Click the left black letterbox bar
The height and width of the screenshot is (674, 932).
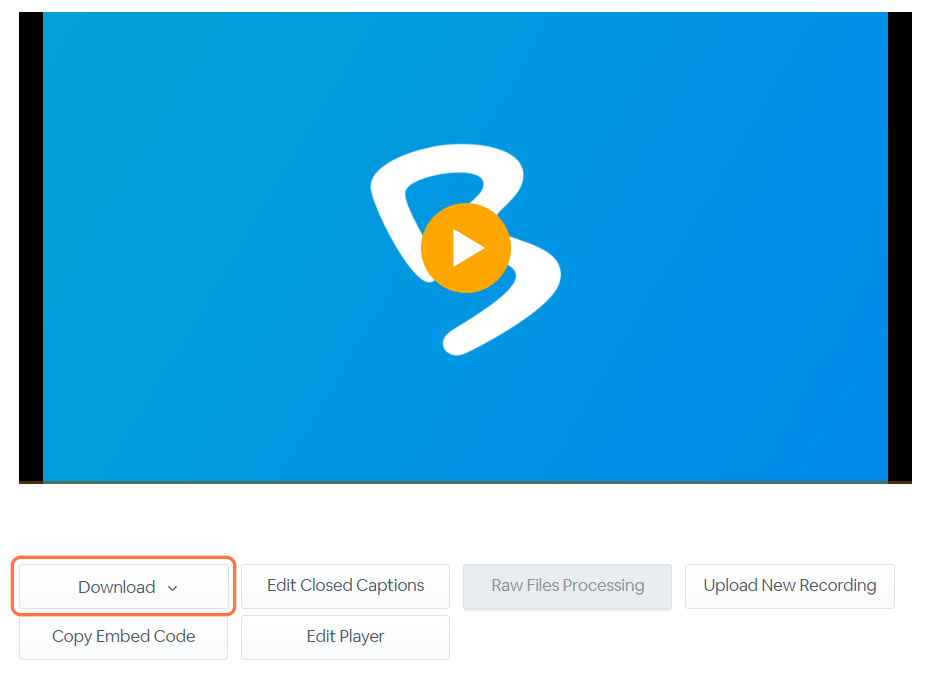tap(30, 250)
